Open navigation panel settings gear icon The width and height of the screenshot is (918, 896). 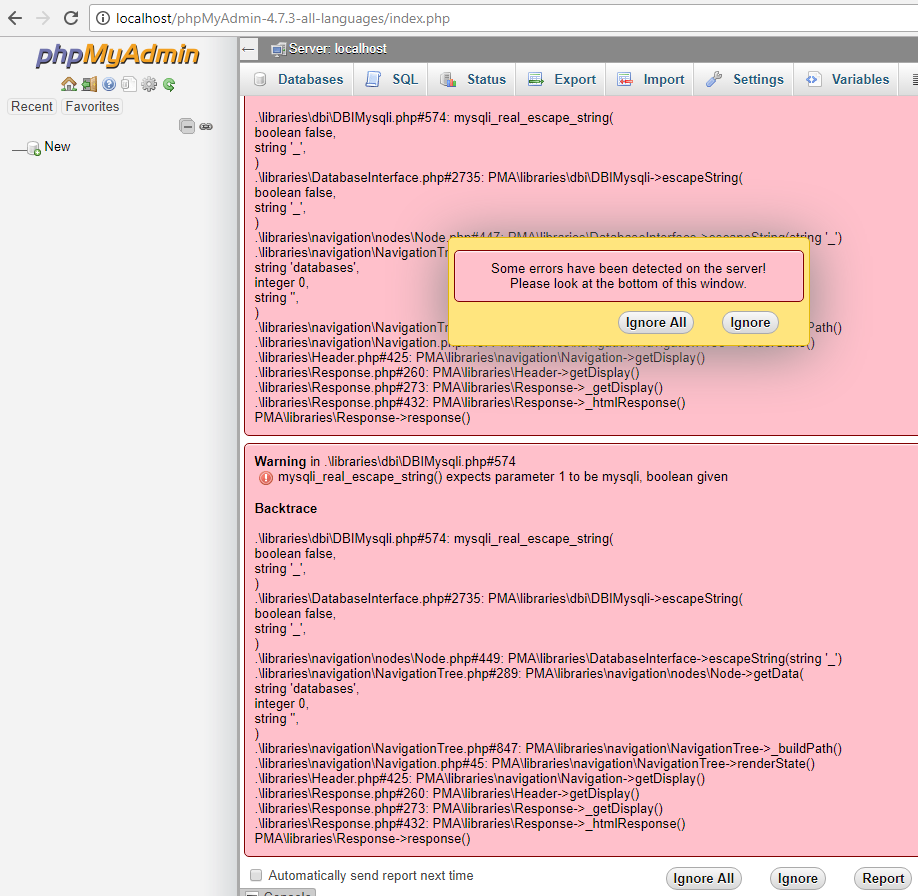point(149,84)
